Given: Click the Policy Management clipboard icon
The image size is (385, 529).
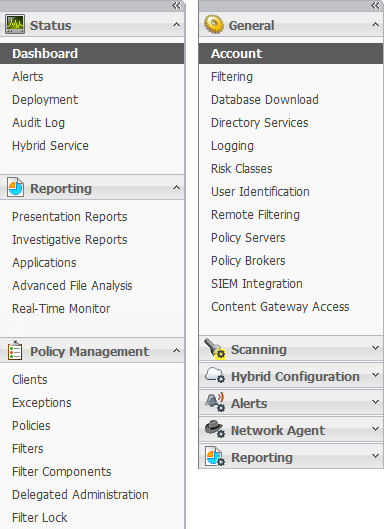Looking at the screenshot, I should [x=15, y=350].
